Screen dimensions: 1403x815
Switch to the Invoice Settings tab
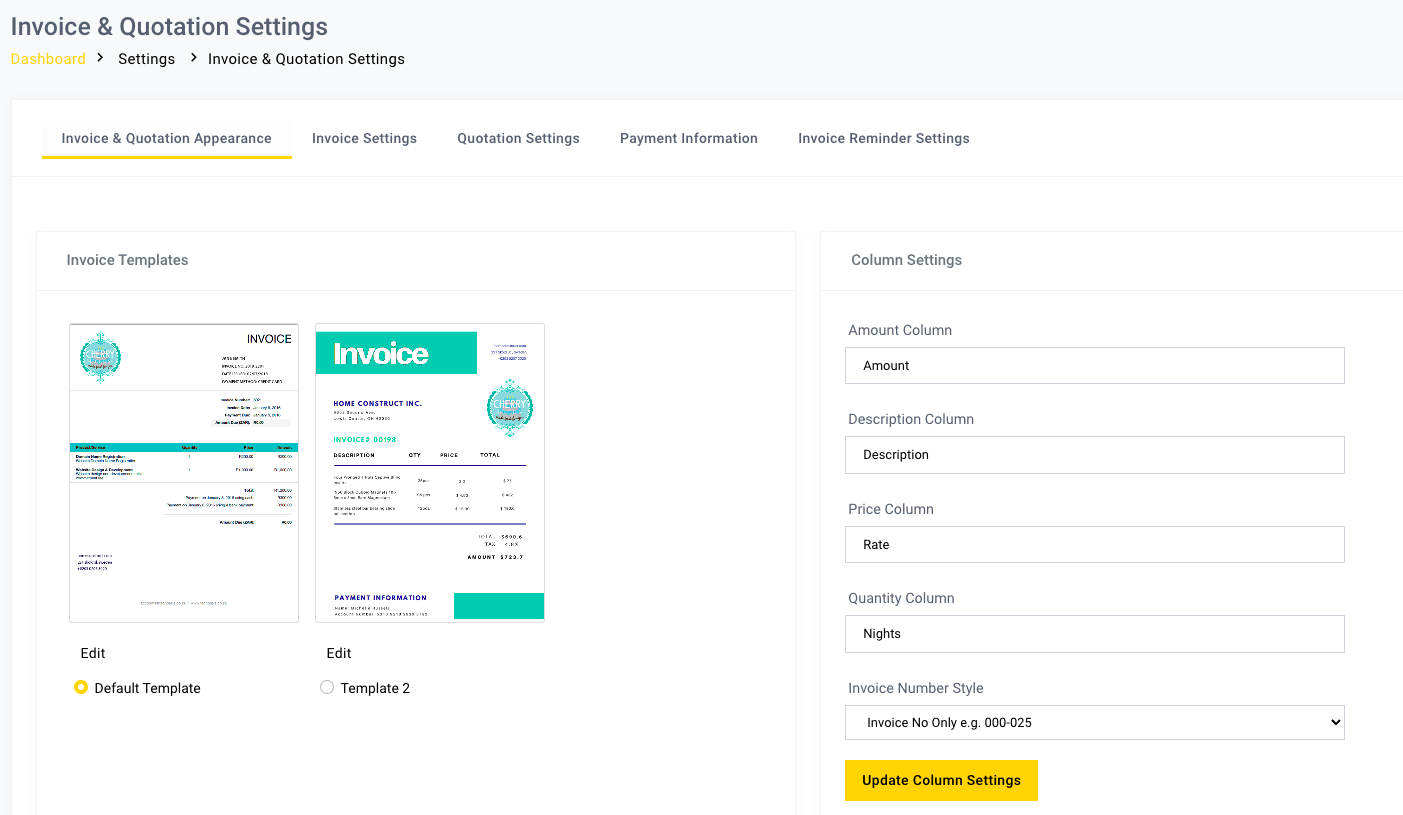pyautogui.click(x=364, y=138)
